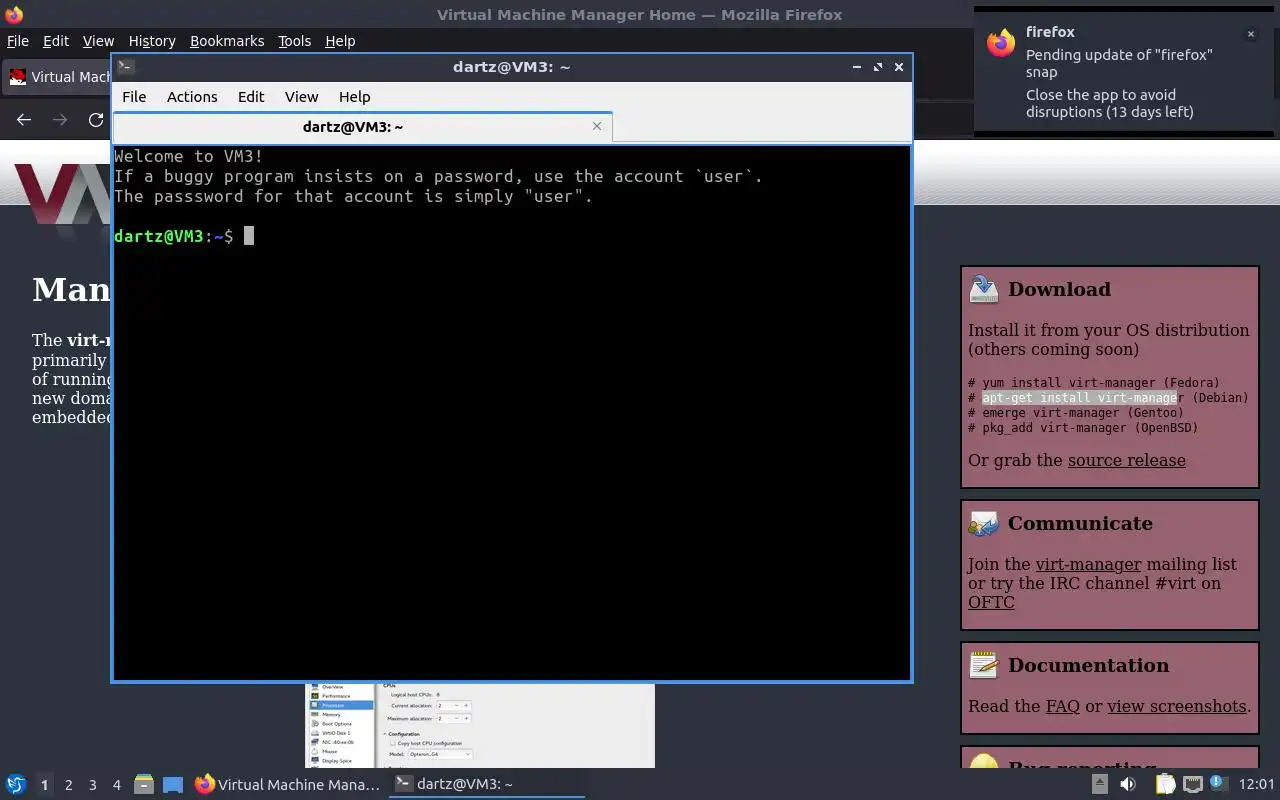The image size is (1280, 800).
Task: Open Firefox Help menu
Action: click(340, 41)
